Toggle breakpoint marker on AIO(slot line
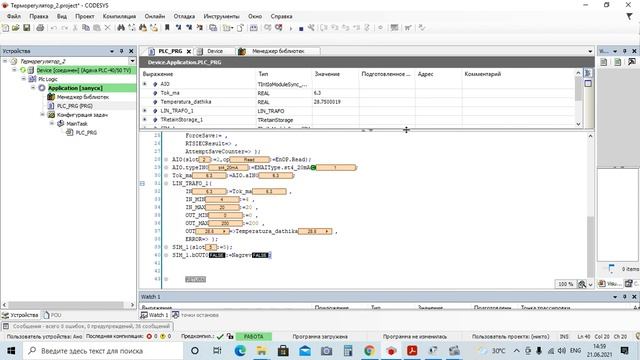640x360 pixels. click(x=166, y=160)
